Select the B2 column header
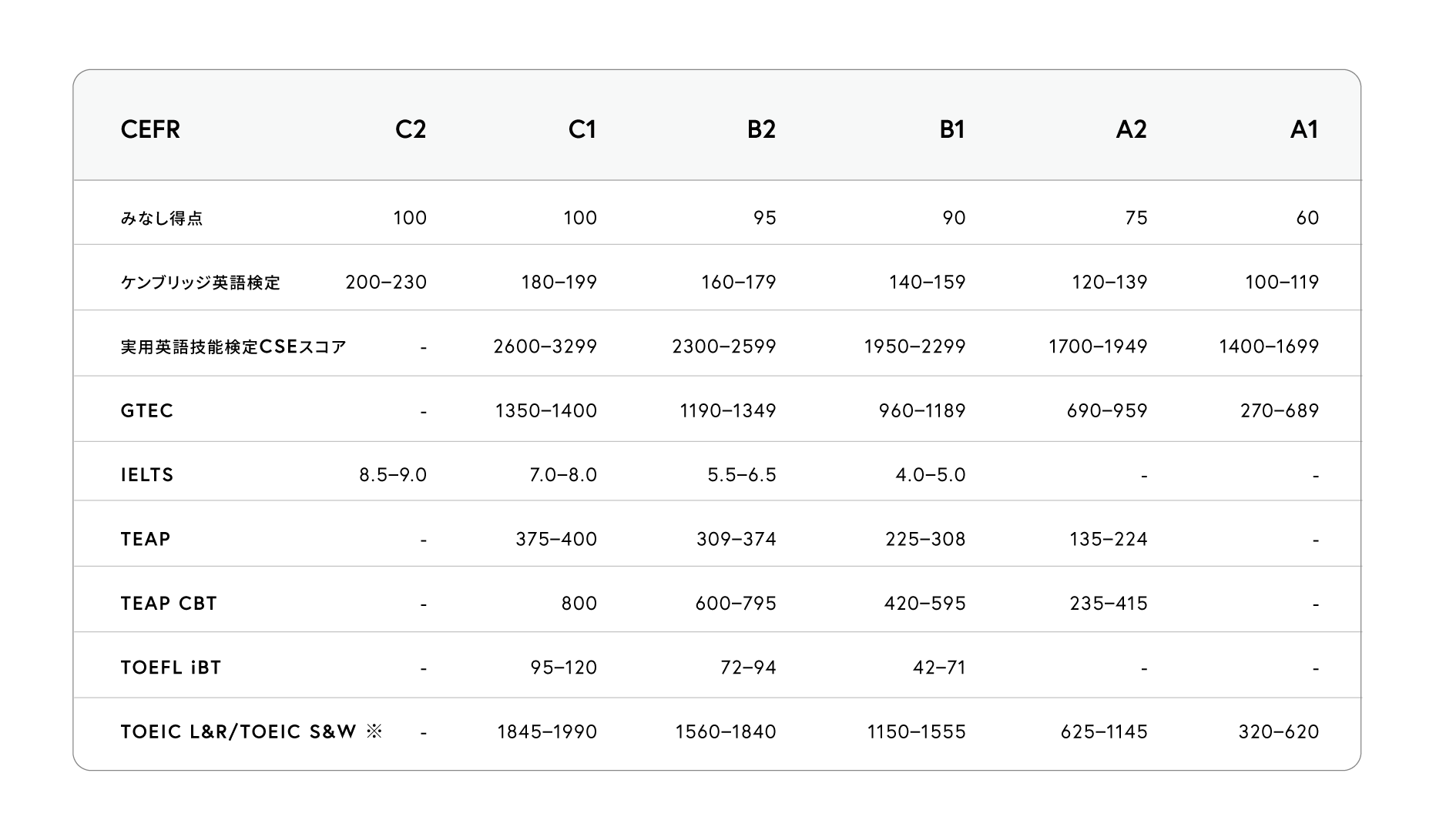1436x840 pixels. point(761,129)
